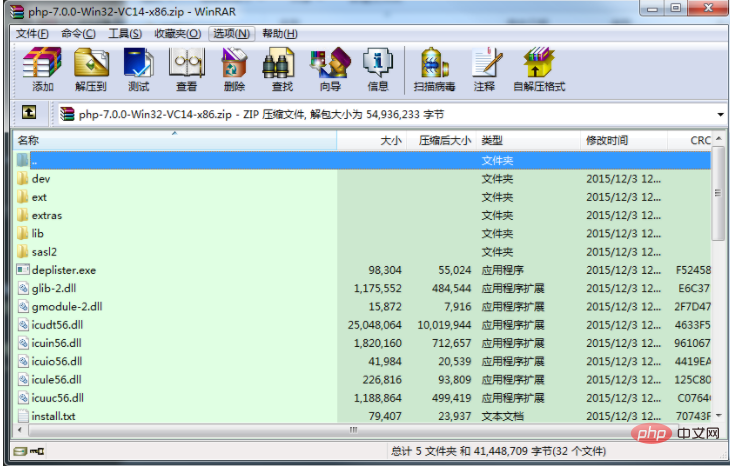730x466 pixels.
Task: Open the 帮助(H) menu
Action: tap(279, 34)
